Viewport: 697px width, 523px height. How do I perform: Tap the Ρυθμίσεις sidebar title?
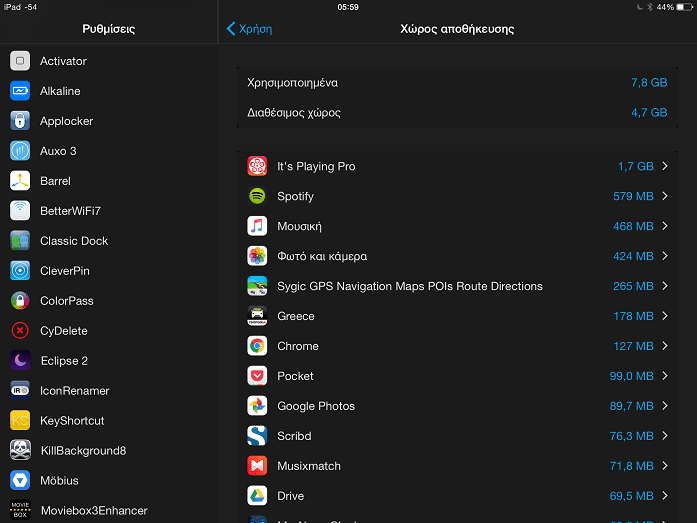tap(108, 29)
